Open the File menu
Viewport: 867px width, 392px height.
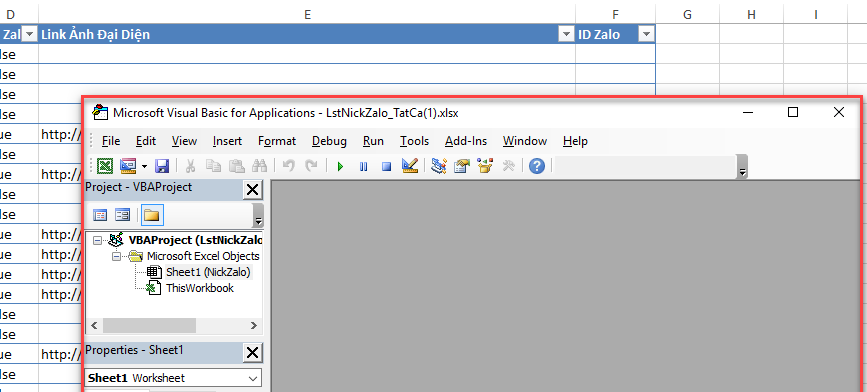point(111,142)
